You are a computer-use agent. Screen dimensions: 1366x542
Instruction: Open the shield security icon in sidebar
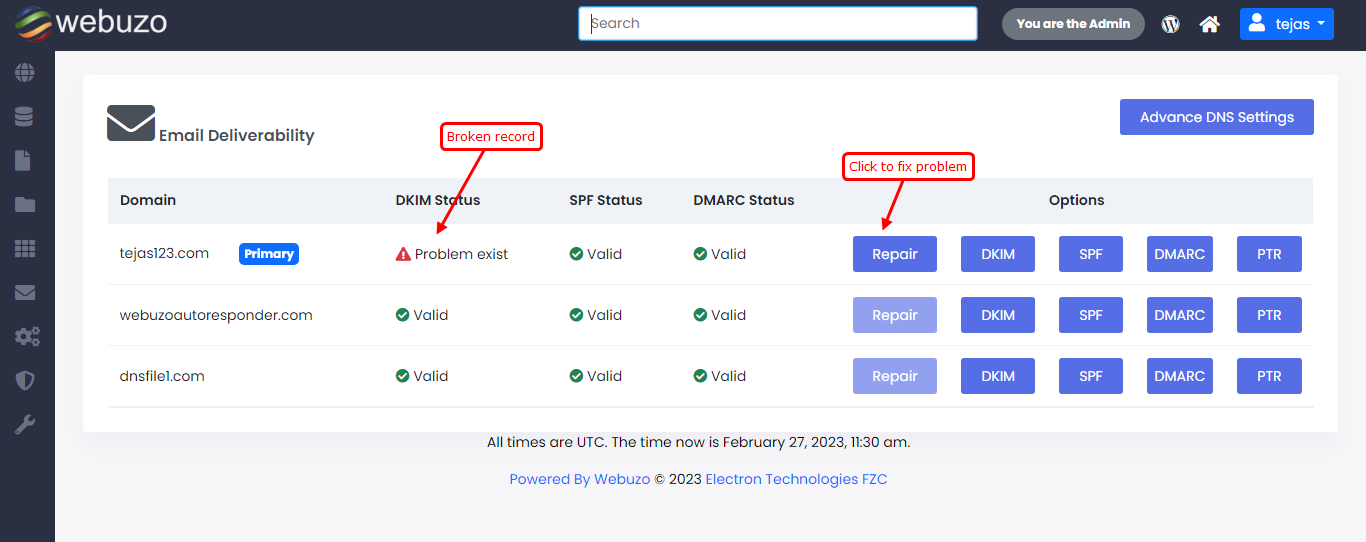(24, 381)
